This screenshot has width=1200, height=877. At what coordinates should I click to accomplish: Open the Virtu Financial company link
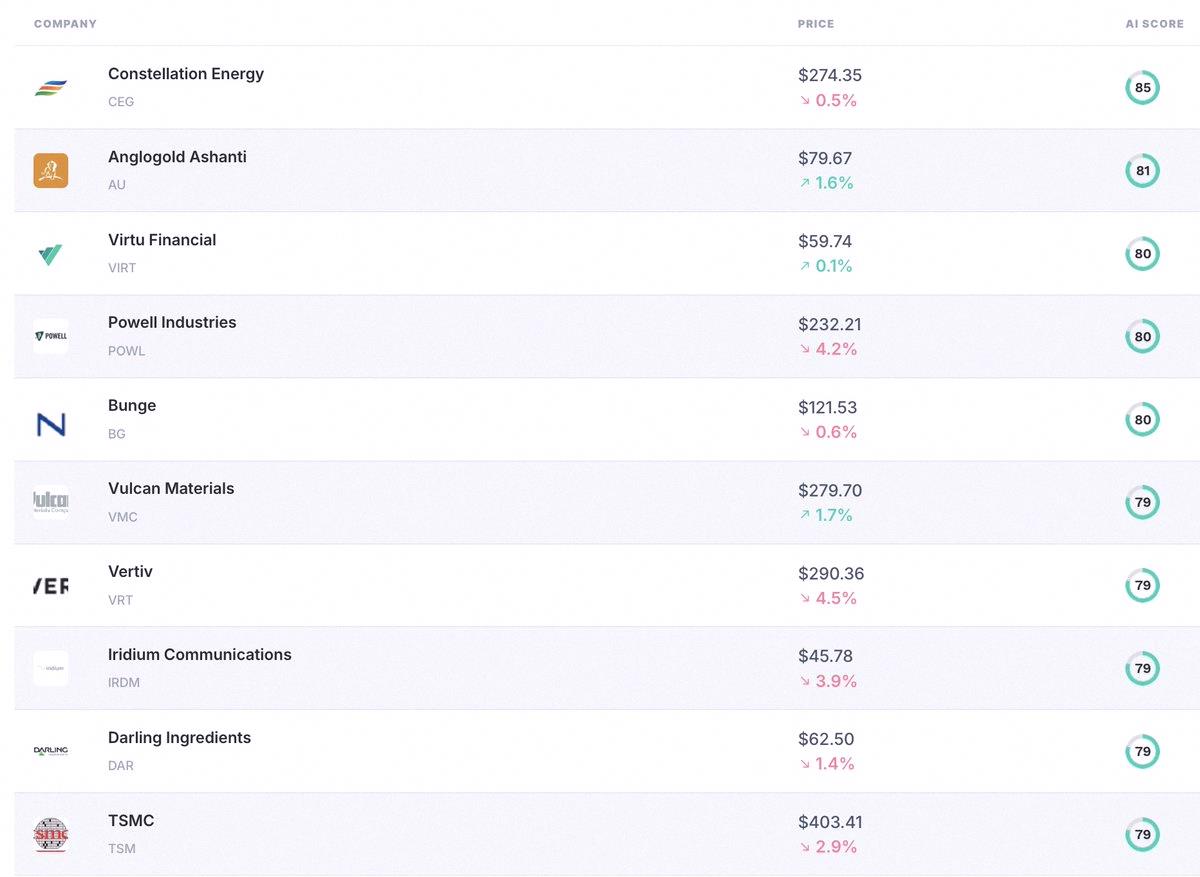pos(162,240)
